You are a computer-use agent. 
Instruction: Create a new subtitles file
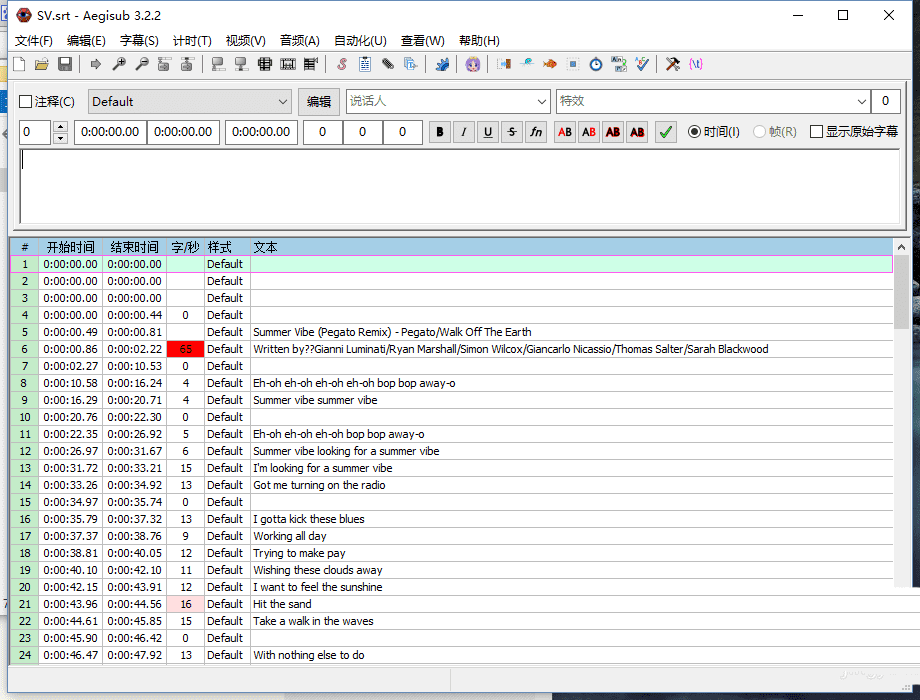19,64
